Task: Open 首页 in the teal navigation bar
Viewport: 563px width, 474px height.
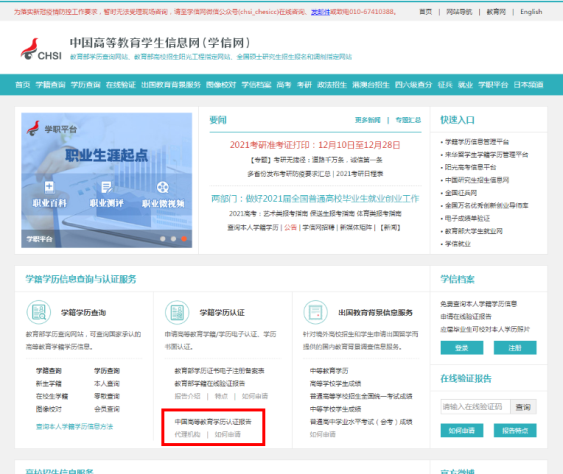Action: pyautogui.click(x=23, y=85)
